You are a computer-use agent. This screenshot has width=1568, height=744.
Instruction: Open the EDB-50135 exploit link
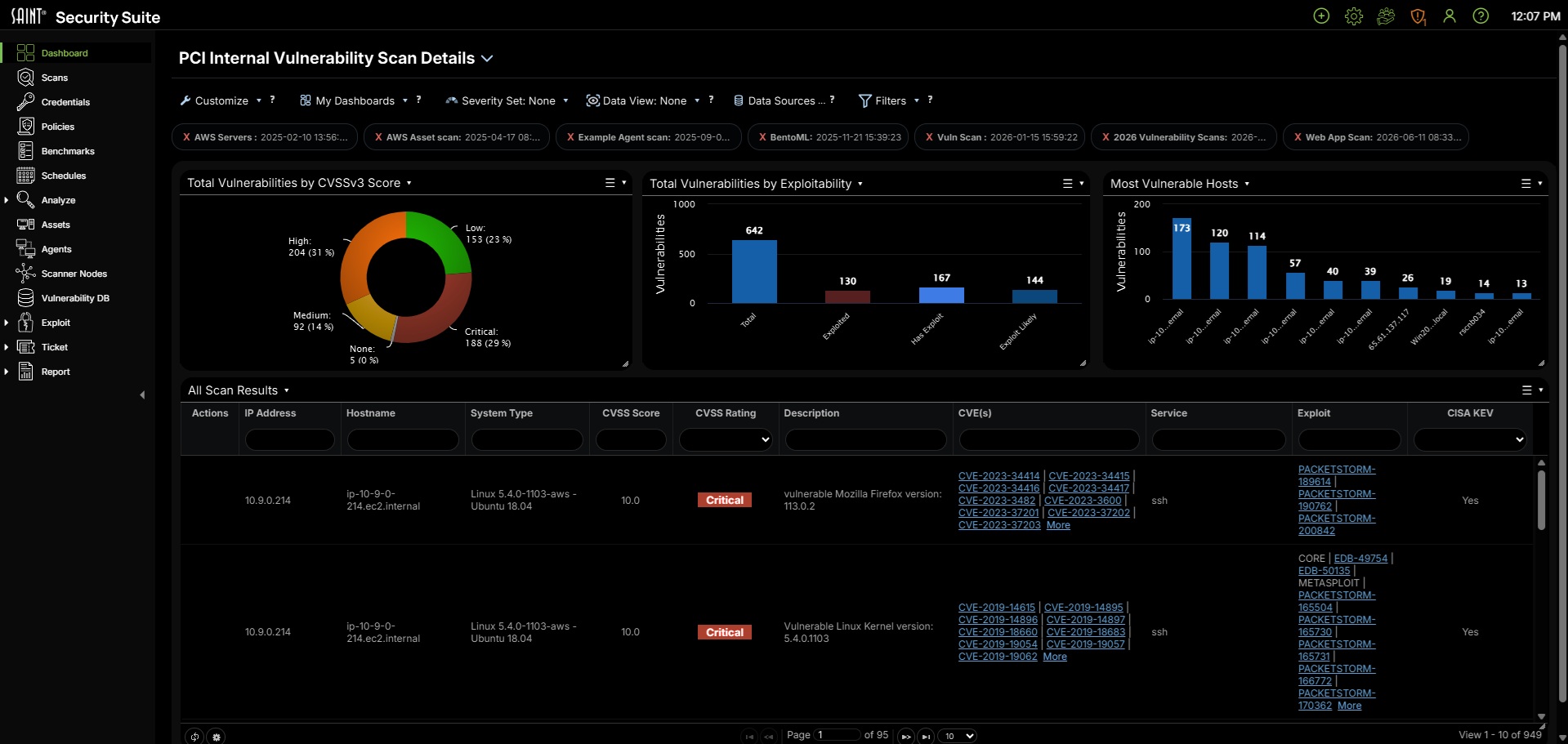tap(1324, 571)
